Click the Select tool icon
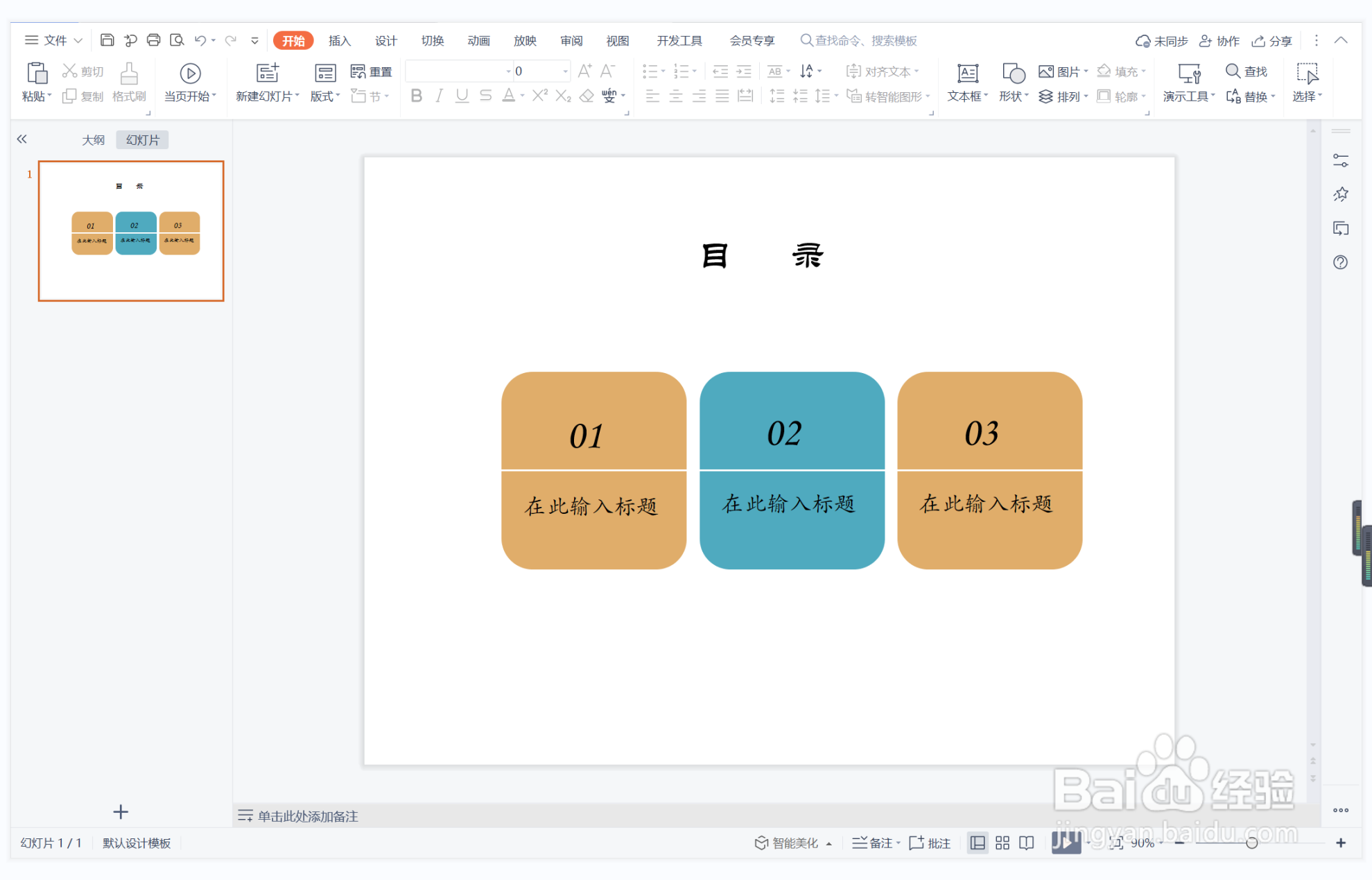1372x880 pixels. click(x=1307, y=74)
